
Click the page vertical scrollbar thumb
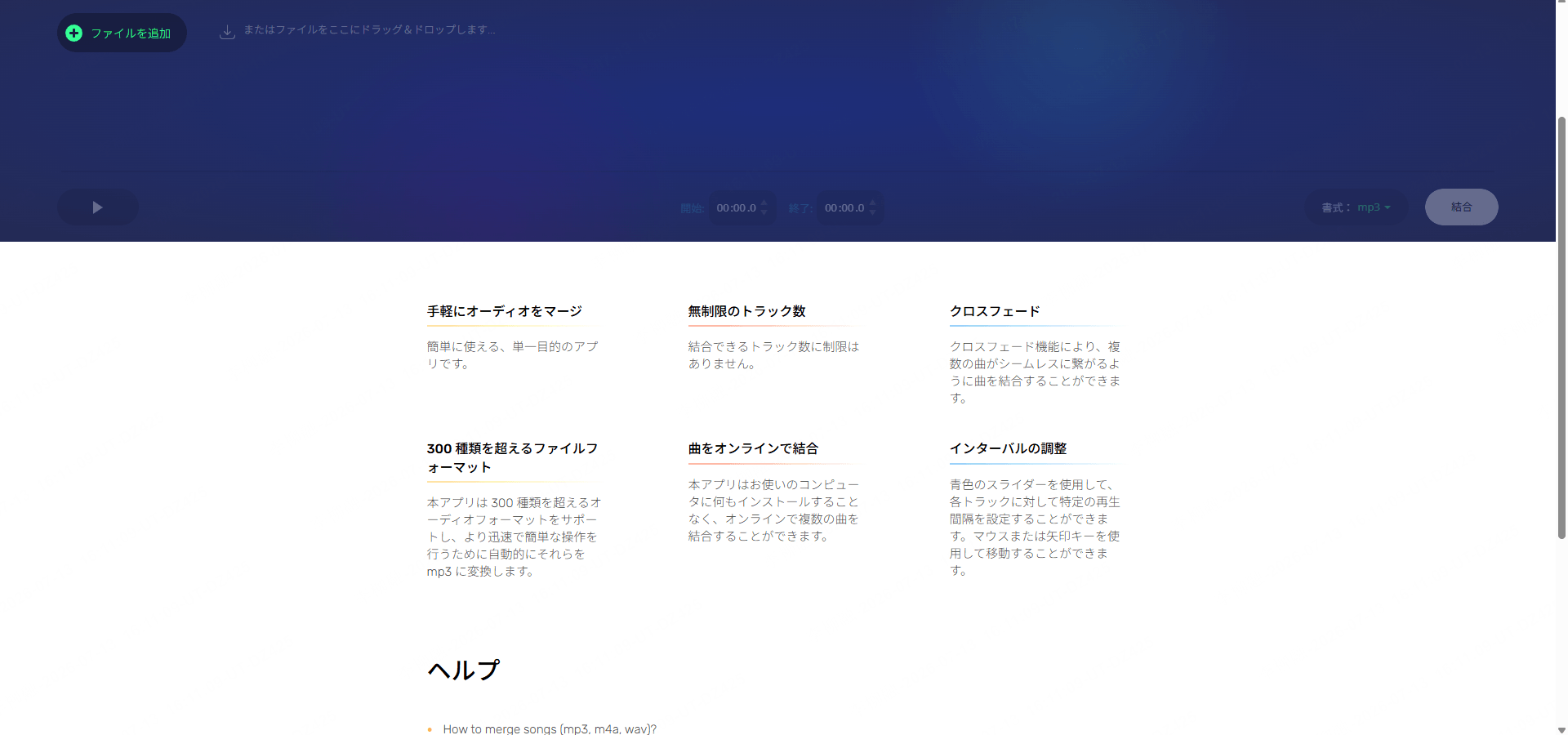[1561, 327]
